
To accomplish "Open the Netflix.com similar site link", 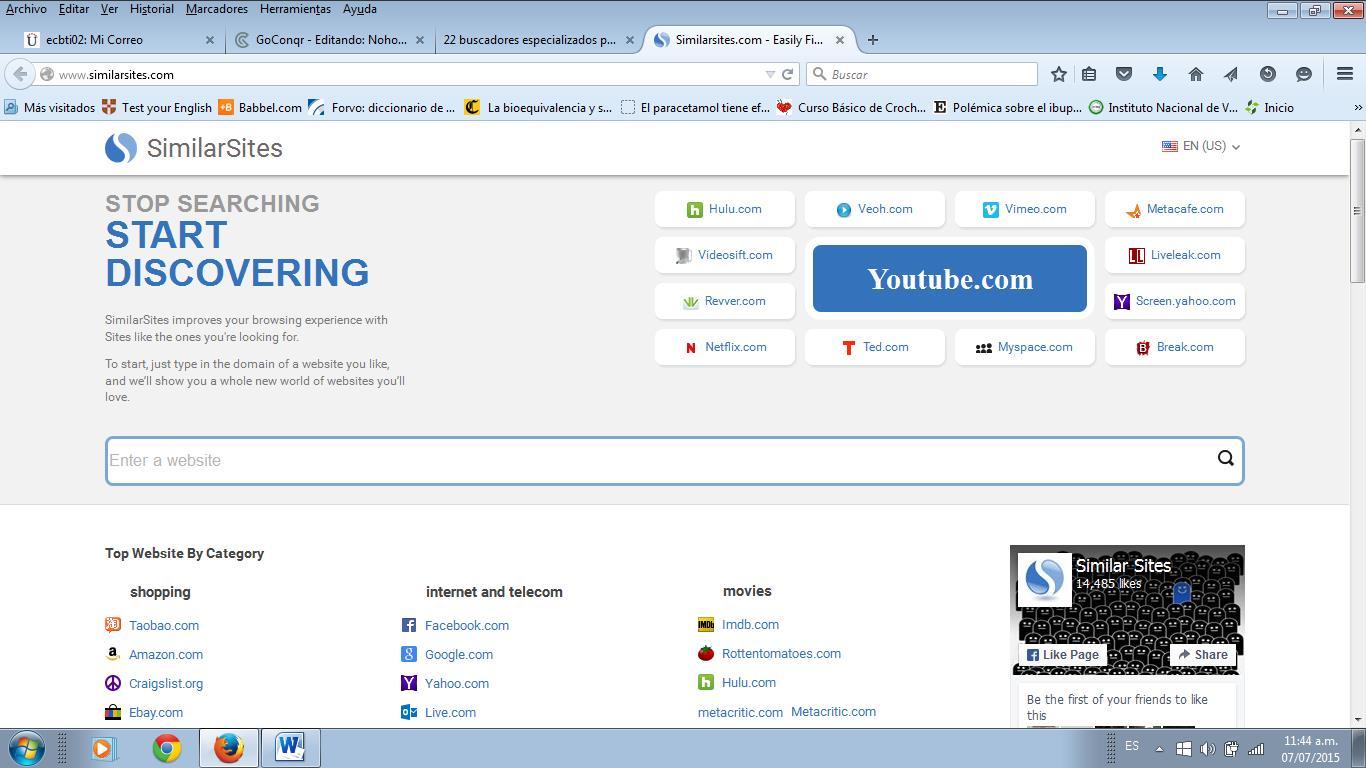I will (734, 347).
